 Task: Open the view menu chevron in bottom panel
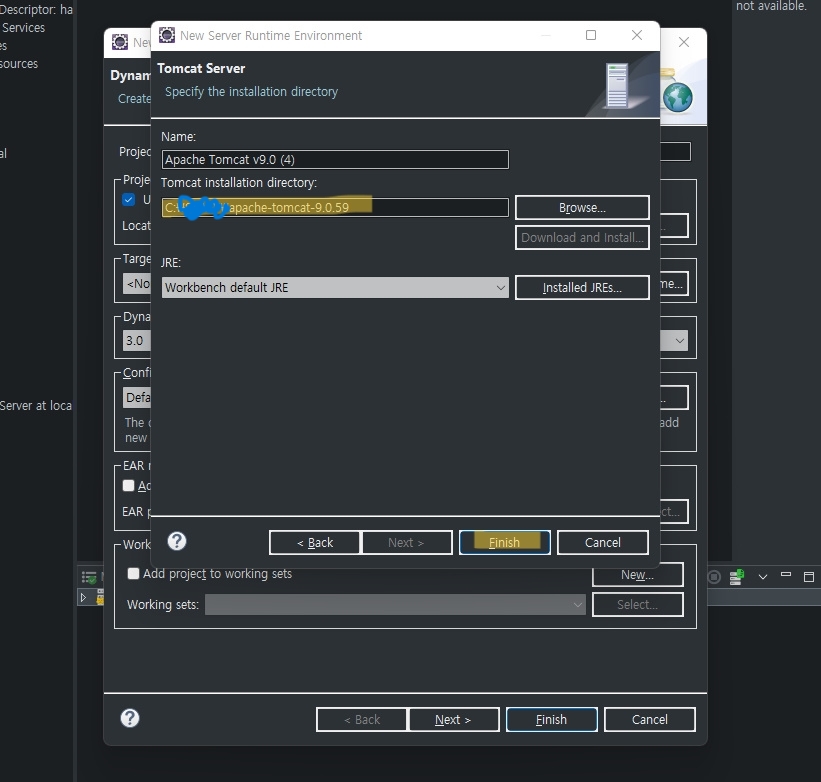click(763, 577)
